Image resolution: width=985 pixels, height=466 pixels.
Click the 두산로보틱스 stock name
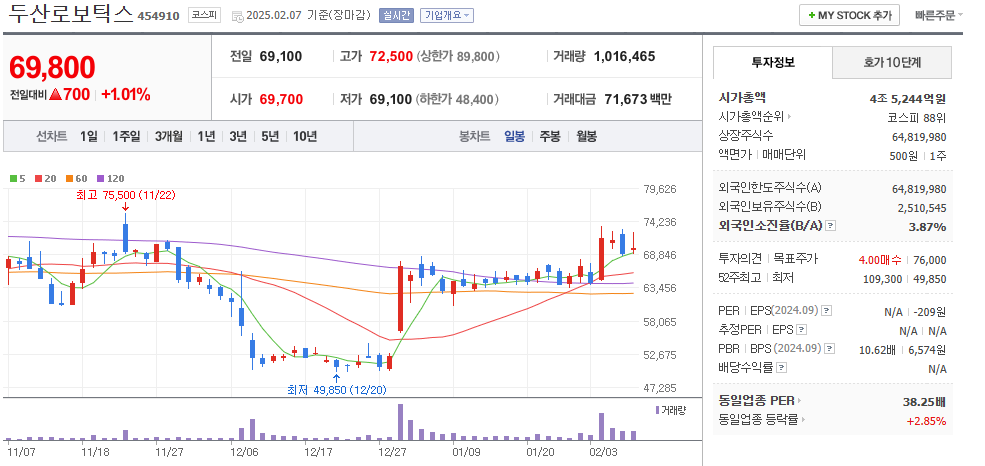pos(69,13)
